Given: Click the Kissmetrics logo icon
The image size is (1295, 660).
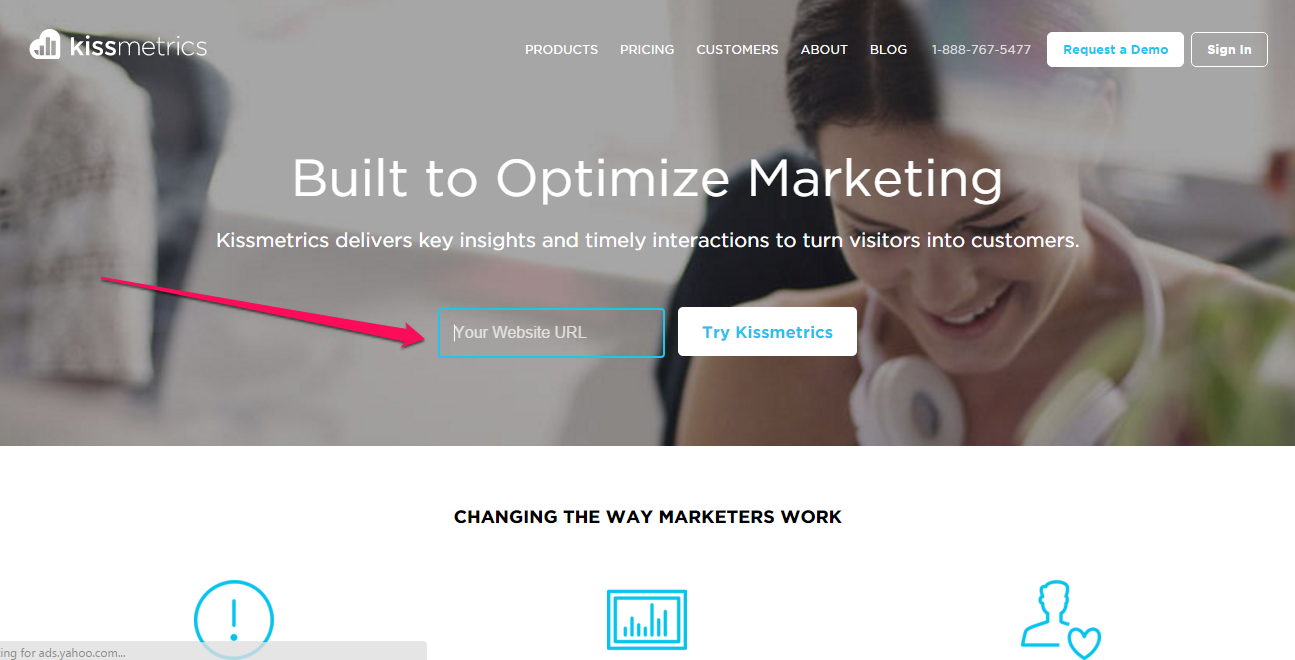Looking at the screenshot, I should (x=45, y=45).
